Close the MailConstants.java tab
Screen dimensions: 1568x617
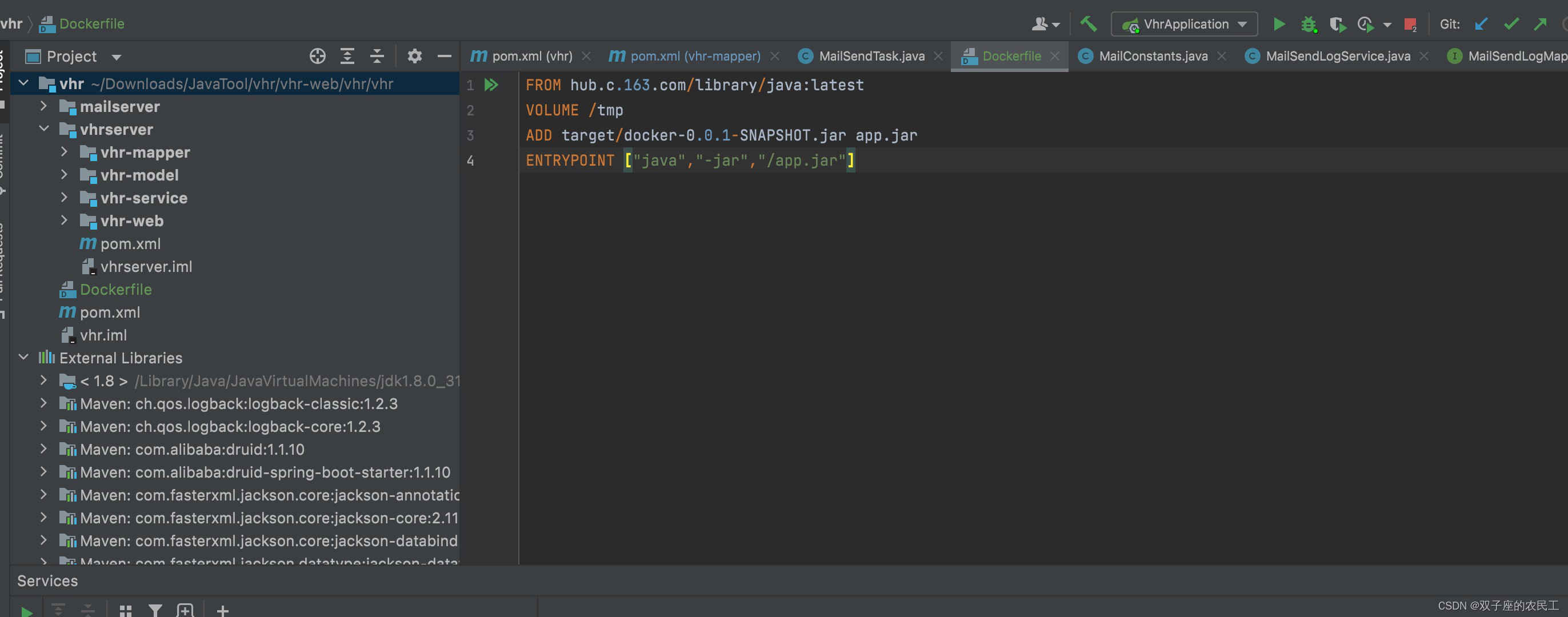[x=1222, y=55]
